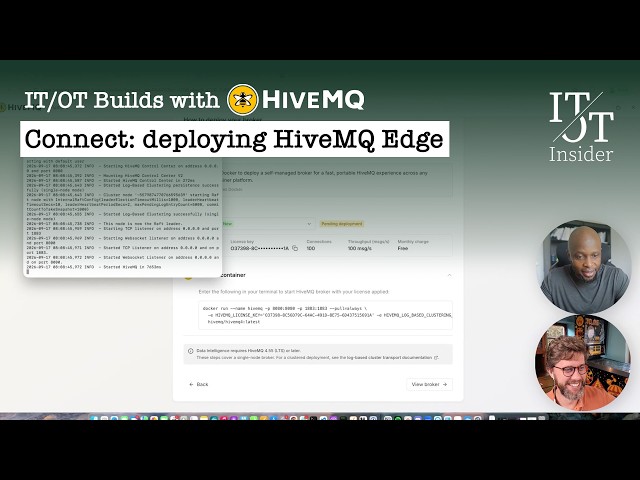Copy the masked license key
Screen dimensions: 640x480
295,248
